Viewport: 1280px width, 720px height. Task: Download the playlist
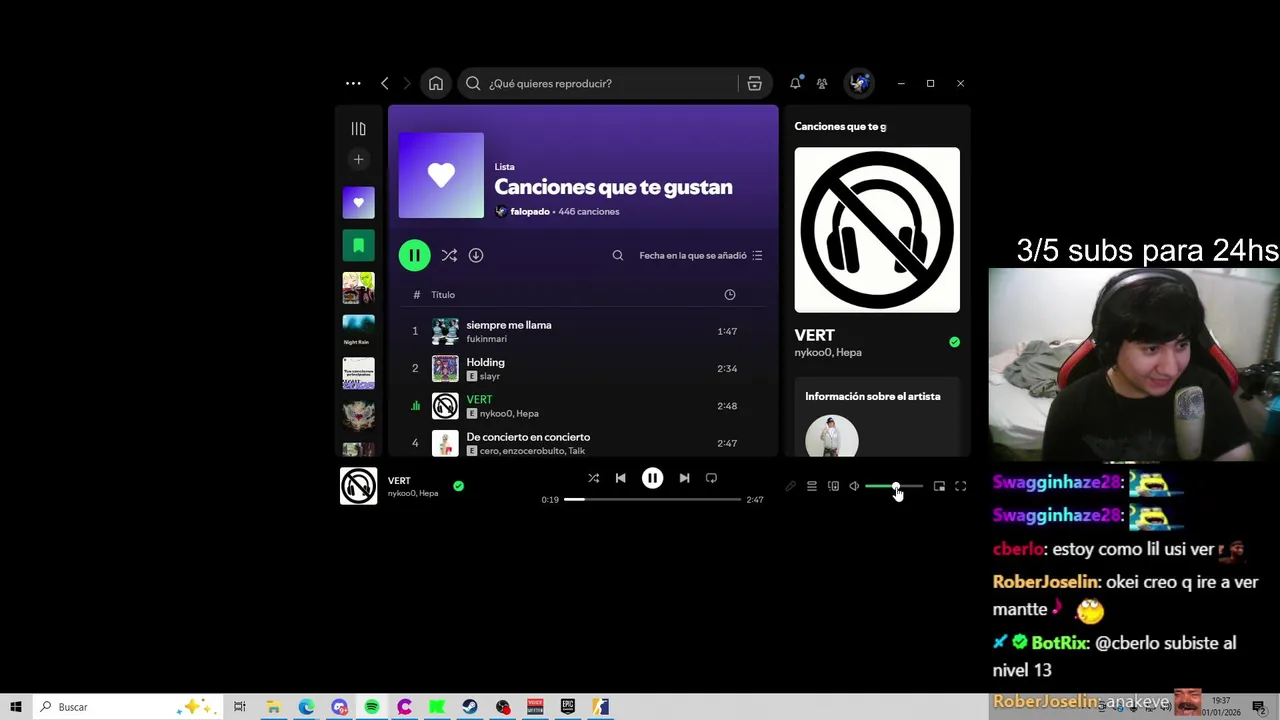(x=476, y=255)
